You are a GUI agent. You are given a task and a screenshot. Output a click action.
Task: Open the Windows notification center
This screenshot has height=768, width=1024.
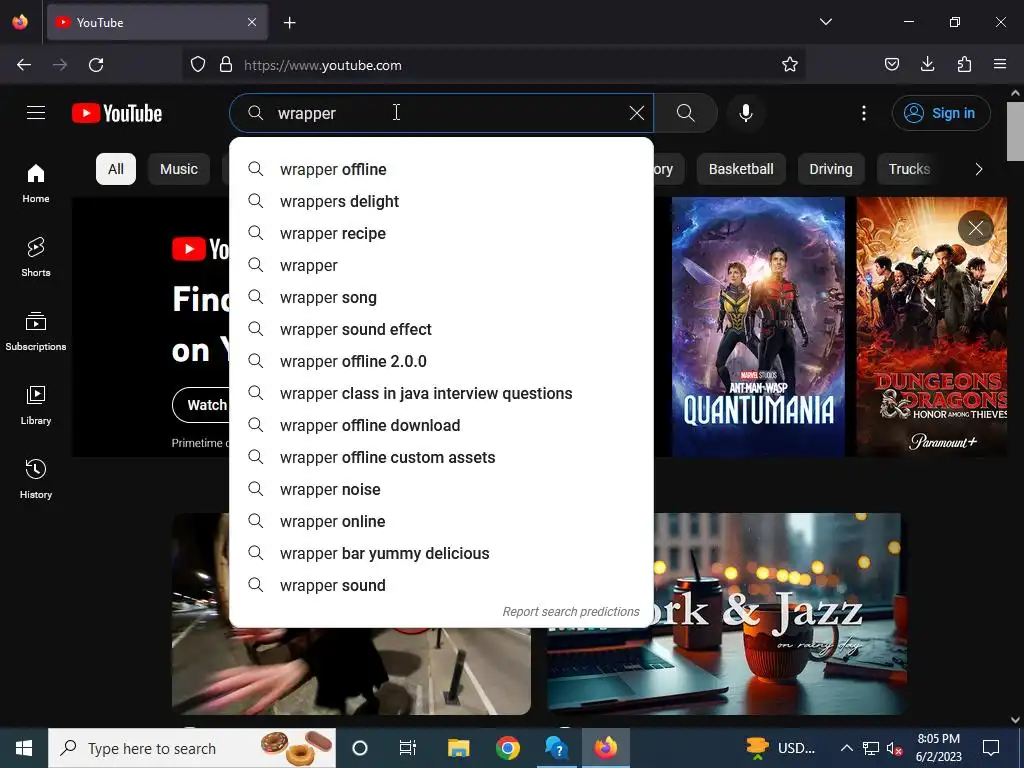click(x=991, y=748)
